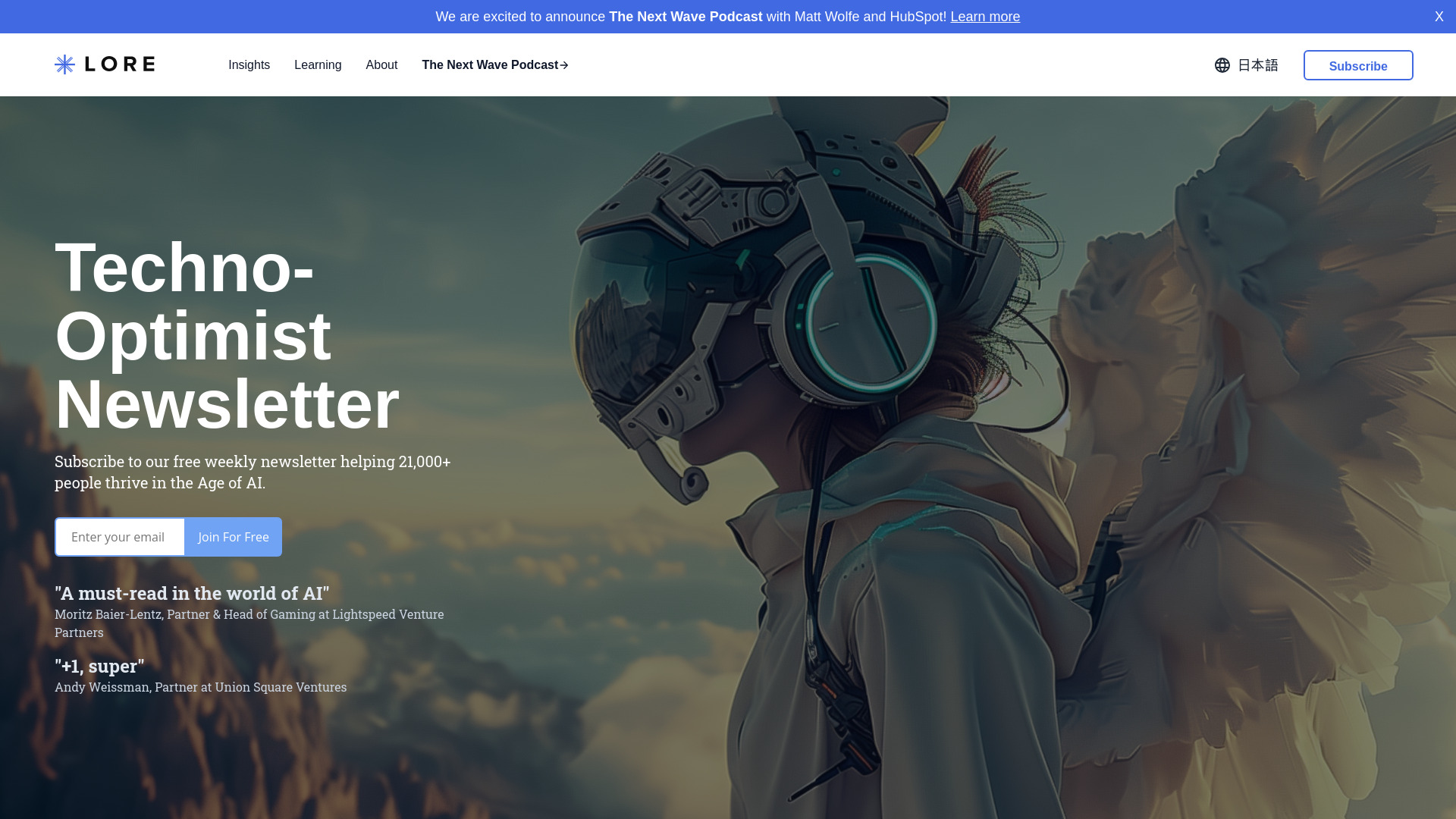Click the Join For Free button

[x=233, y=537]
